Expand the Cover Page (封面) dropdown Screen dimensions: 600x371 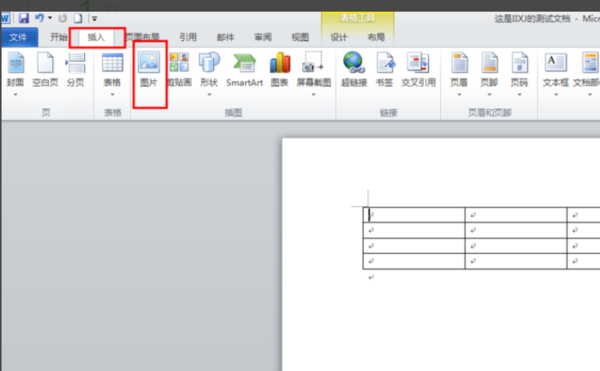(x=16, y=94)
